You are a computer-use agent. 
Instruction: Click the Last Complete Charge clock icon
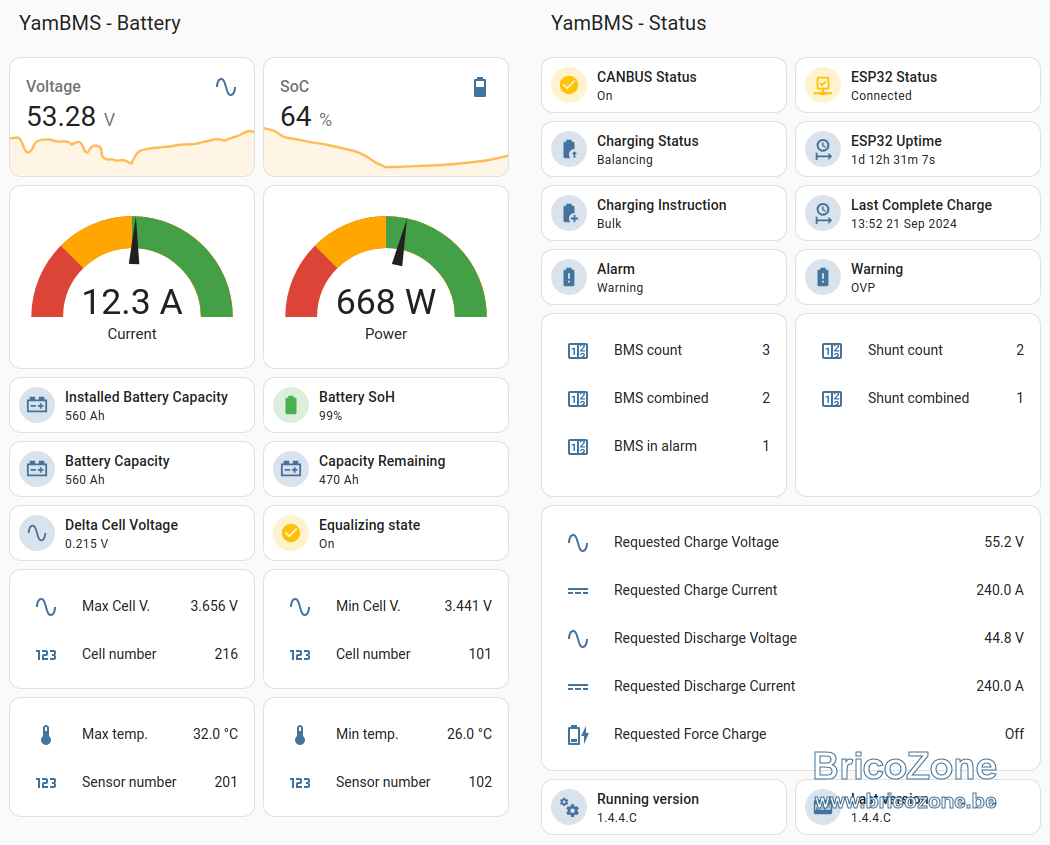pyautogui.click(x=822, y=213)
